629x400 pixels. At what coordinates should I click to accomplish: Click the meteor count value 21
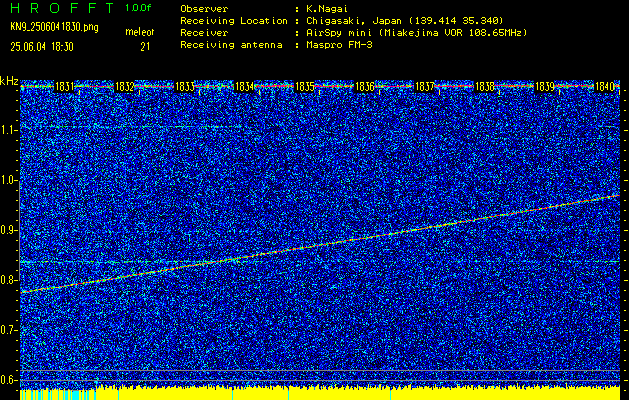145,47
